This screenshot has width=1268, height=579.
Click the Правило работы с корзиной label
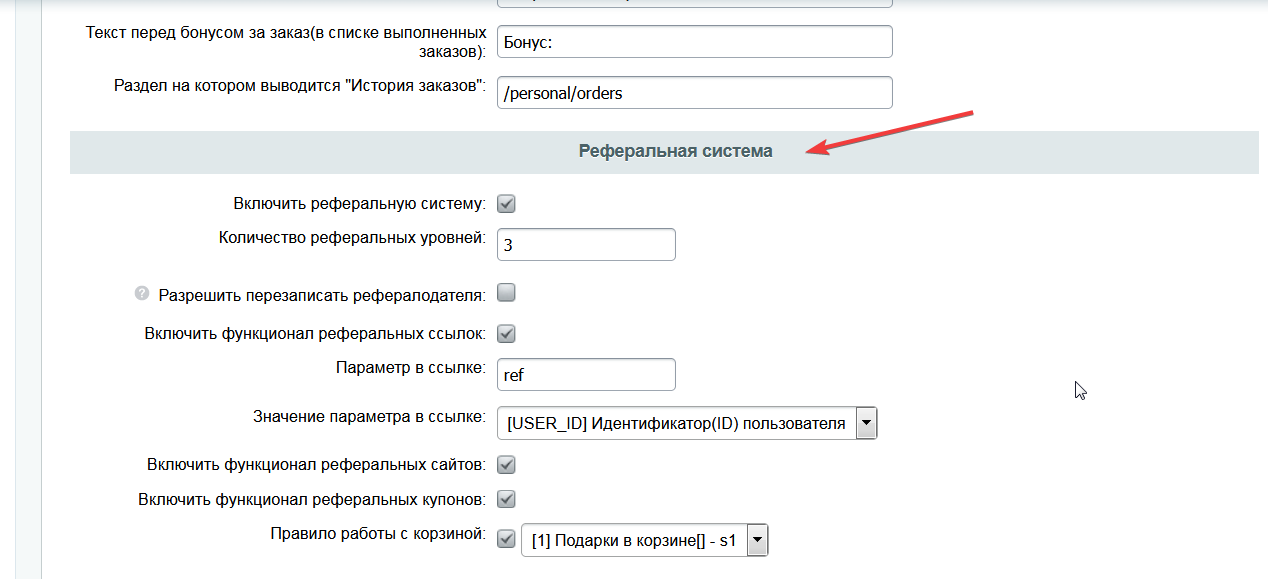click(378, 533)
